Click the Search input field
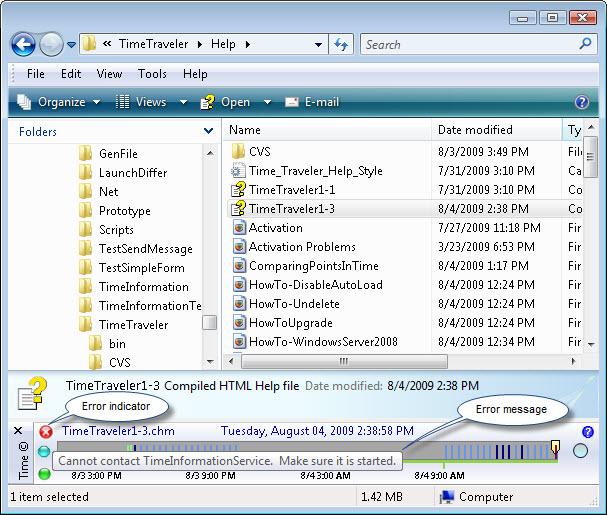607x515 pixels. (x=479, y=45)
